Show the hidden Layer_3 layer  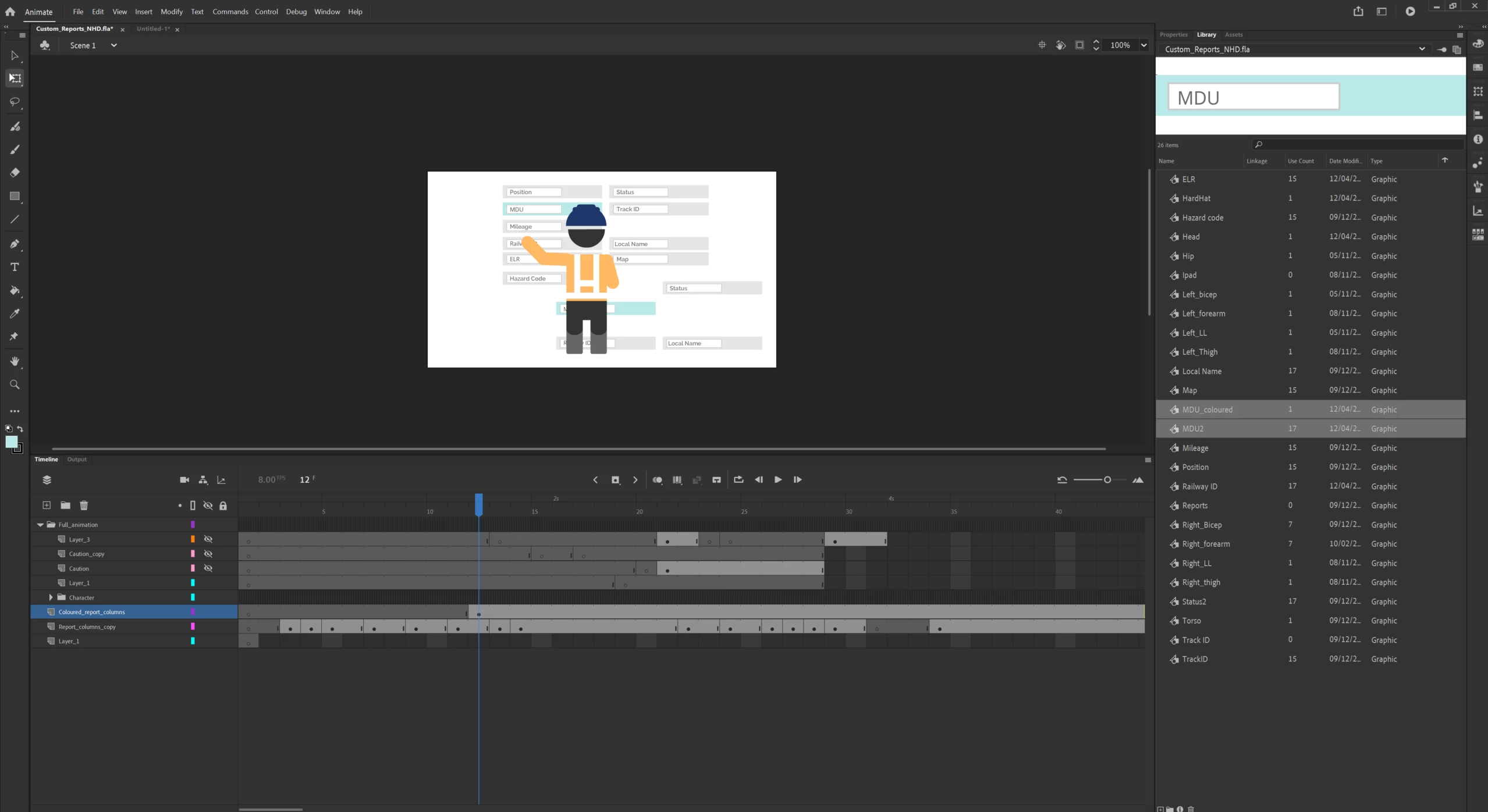click(208, 539)
